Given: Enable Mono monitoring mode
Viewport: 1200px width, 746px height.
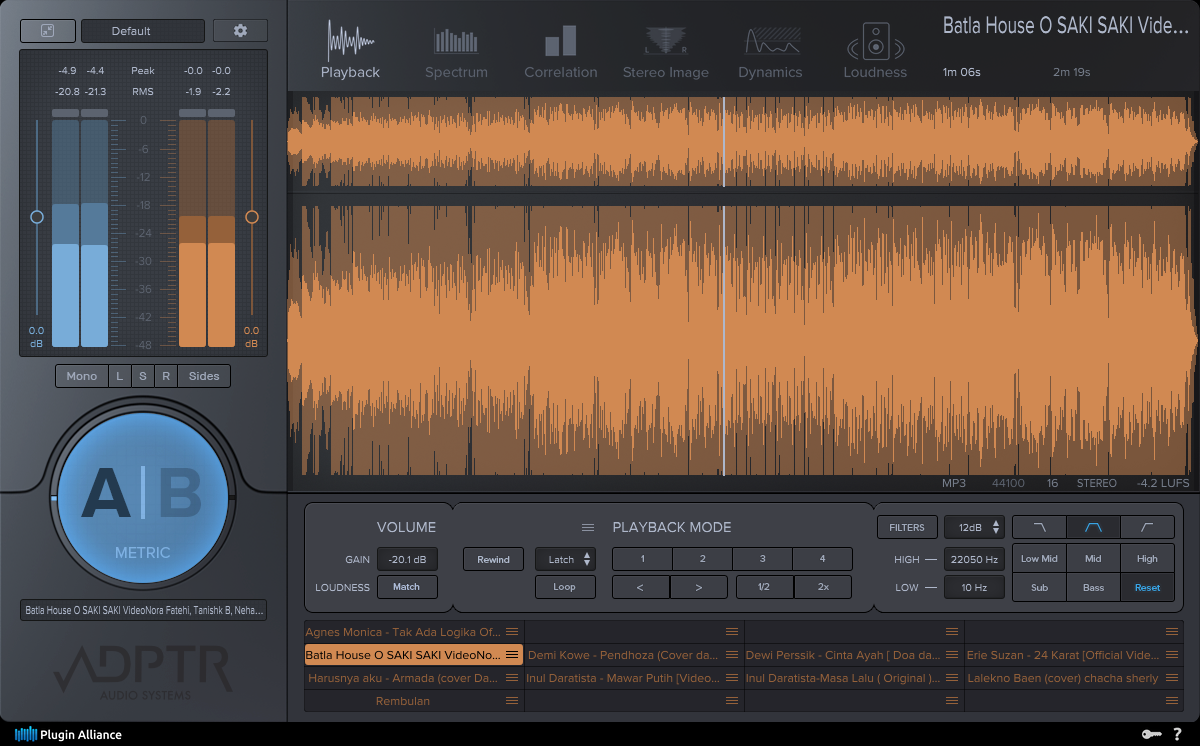Looking at the screenshot, I should click(x=81, y=376).
